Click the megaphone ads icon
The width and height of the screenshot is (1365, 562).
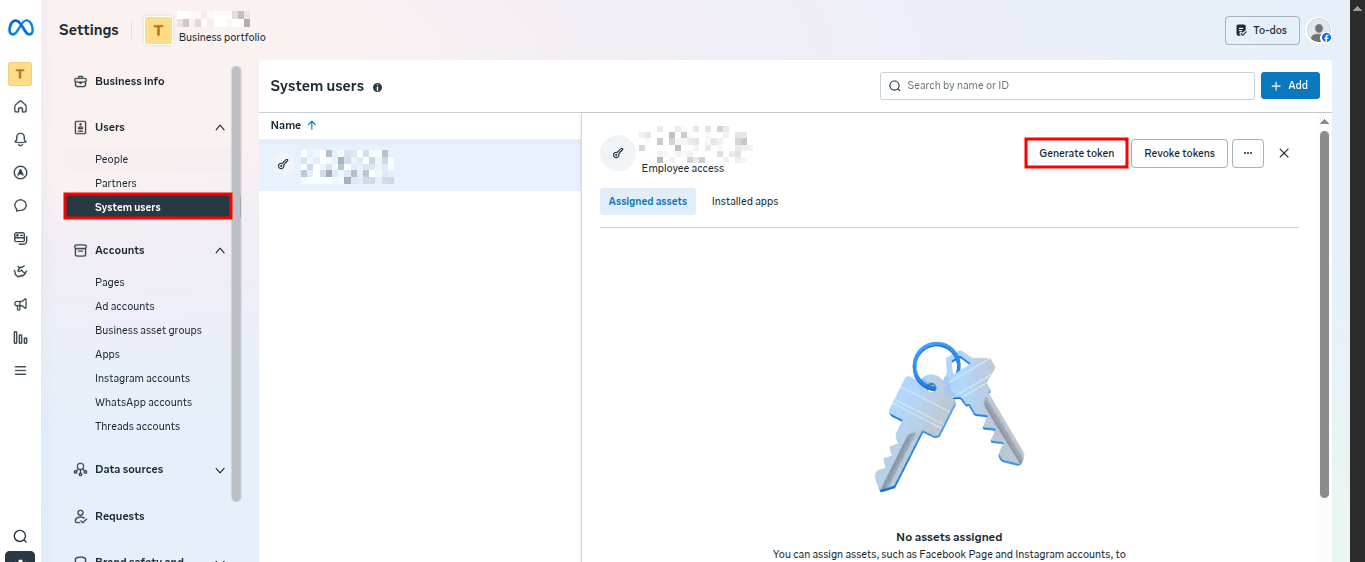click(20, 304)
